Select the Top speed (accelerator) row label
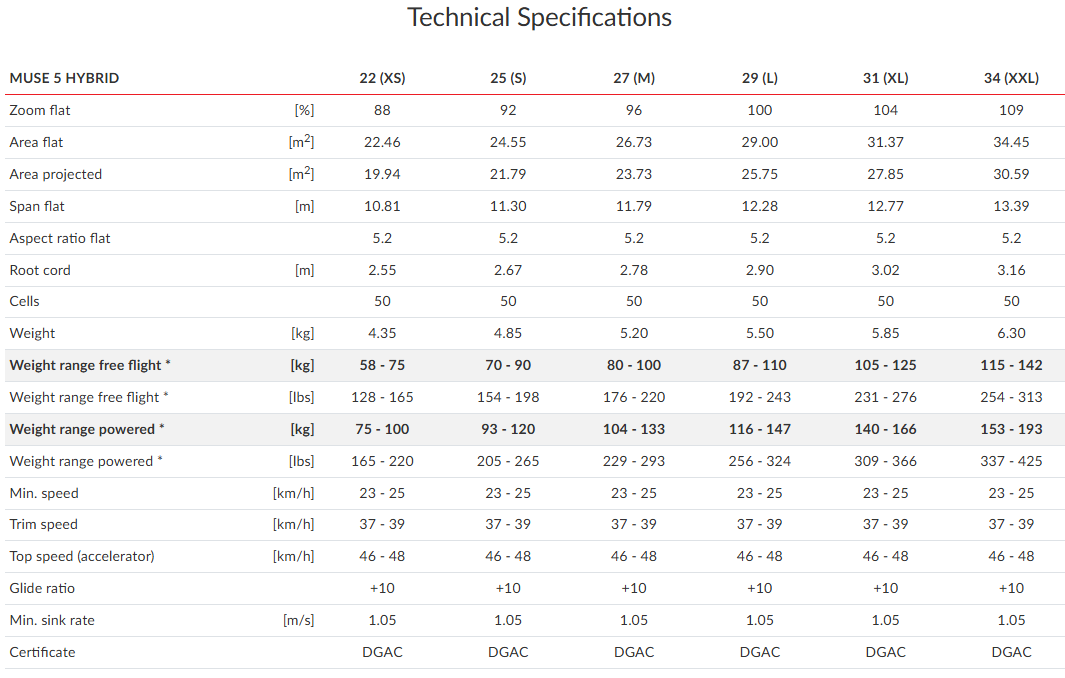This screenshot has height=678, width=1065. tap(82, 556)
